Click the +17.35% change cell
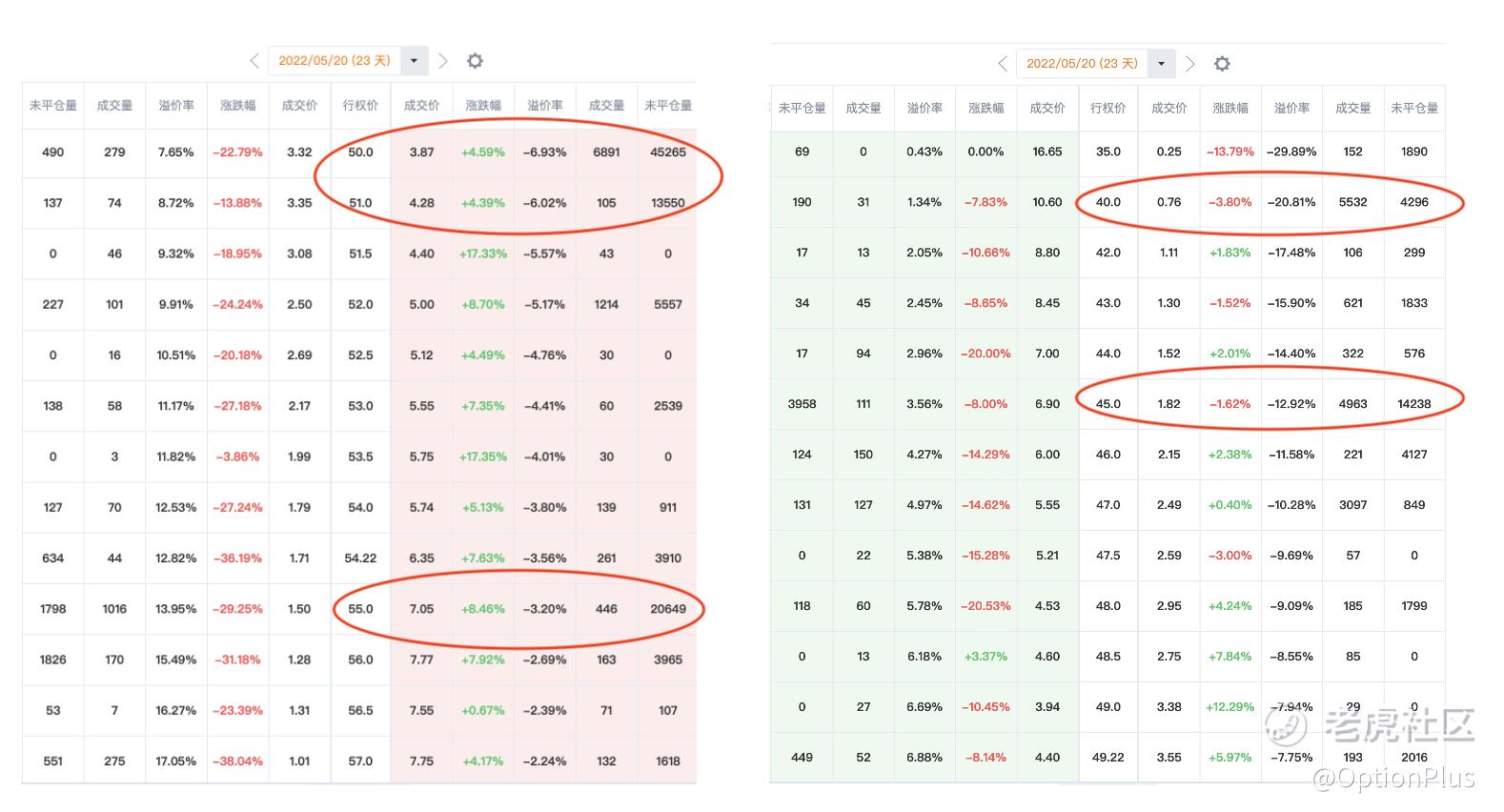1504x812 pixels. (x=483, y=457)
